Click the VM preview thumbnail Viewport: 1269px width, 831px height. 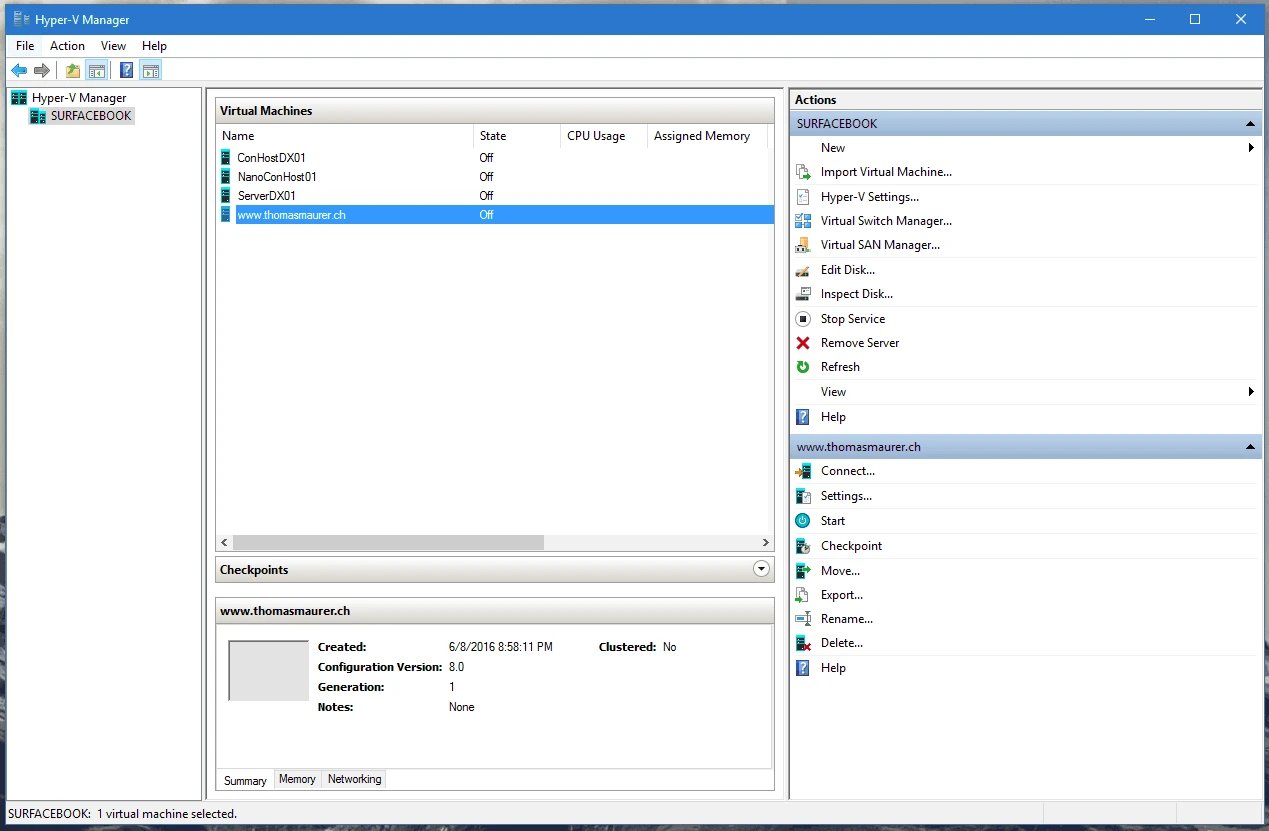click(268, 671)
